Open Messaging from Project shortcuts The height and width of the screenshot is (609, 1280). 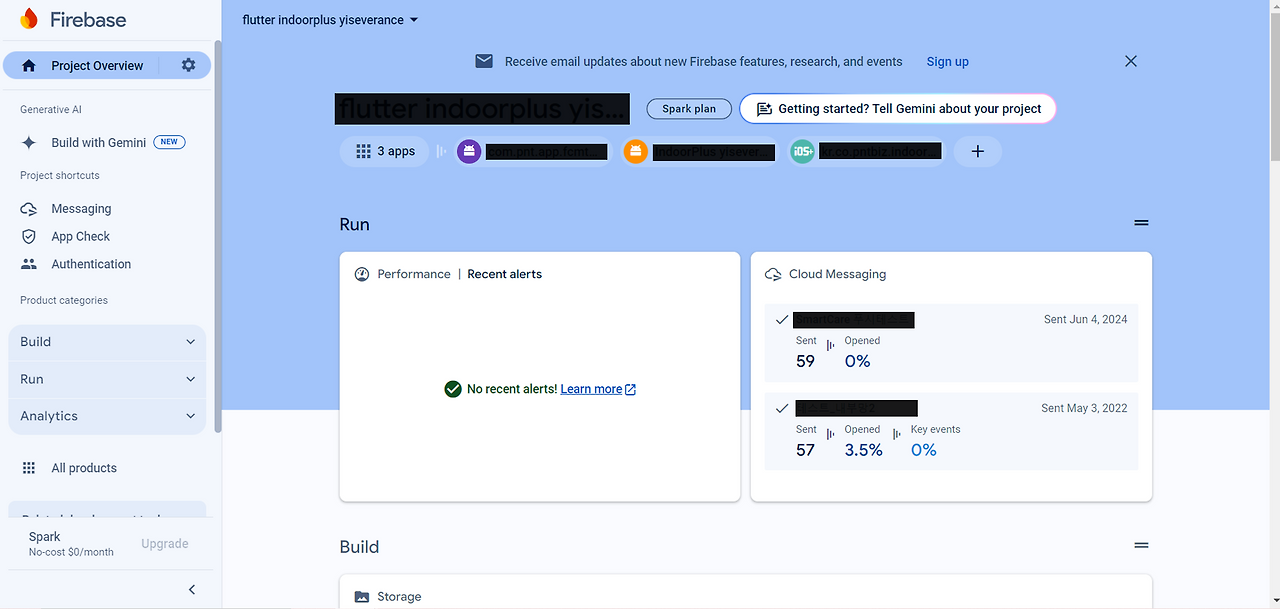coord(80,208)
